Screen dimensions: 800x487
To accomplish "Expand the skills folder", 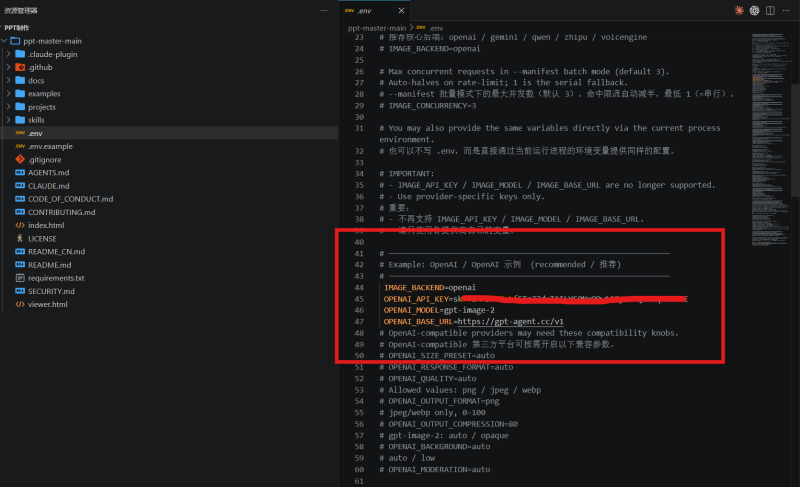I will click(8, 120).
